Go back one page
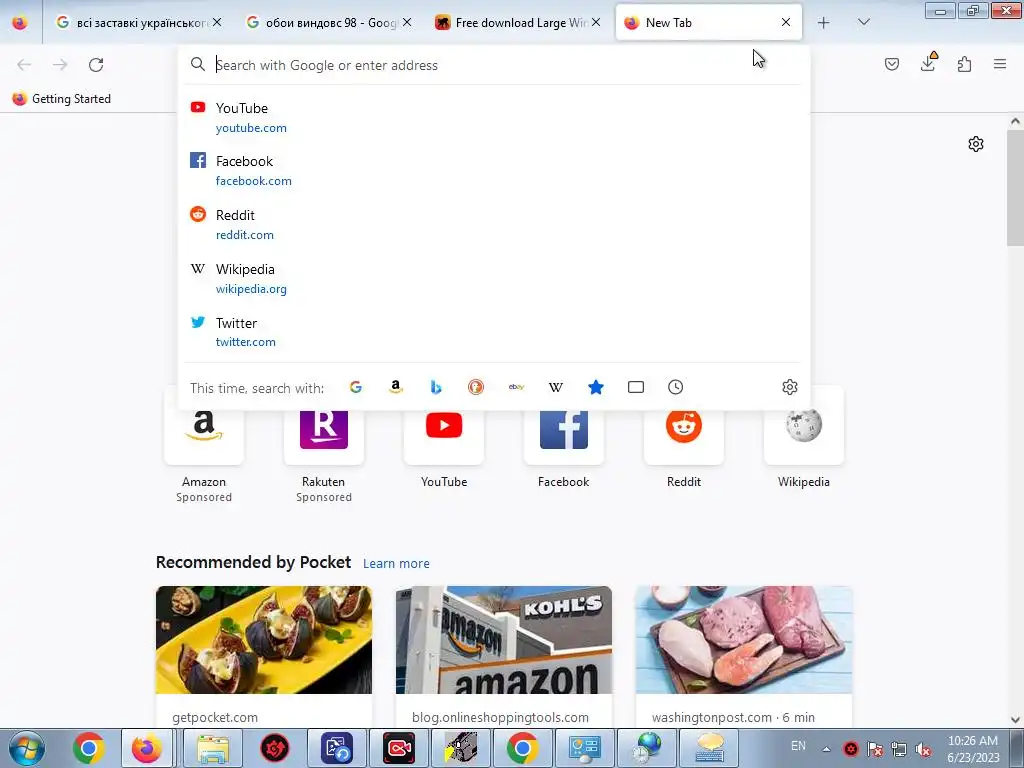The image size is (1024, 768). (24, 64)
